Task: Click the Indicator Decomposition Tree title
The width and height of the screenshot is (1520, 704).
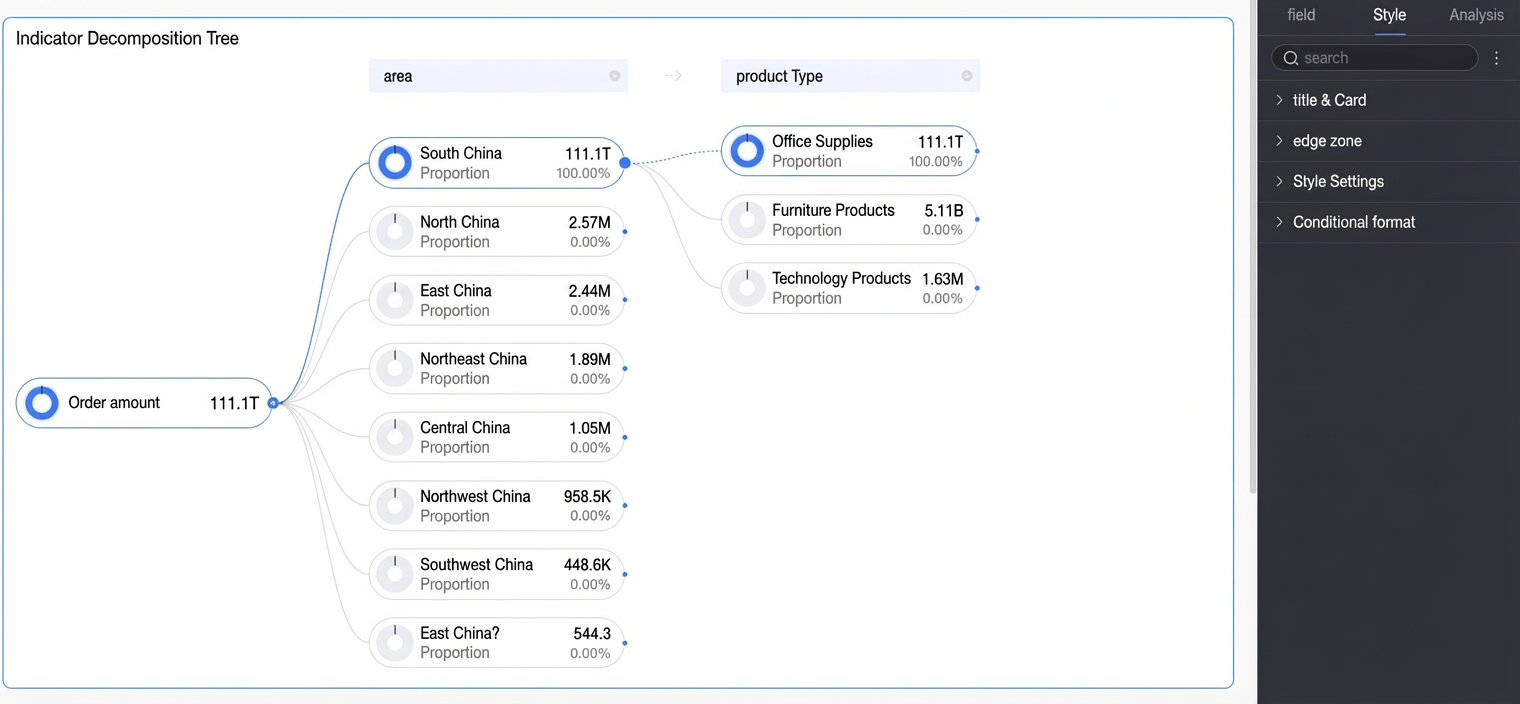Action: point(127,39)
